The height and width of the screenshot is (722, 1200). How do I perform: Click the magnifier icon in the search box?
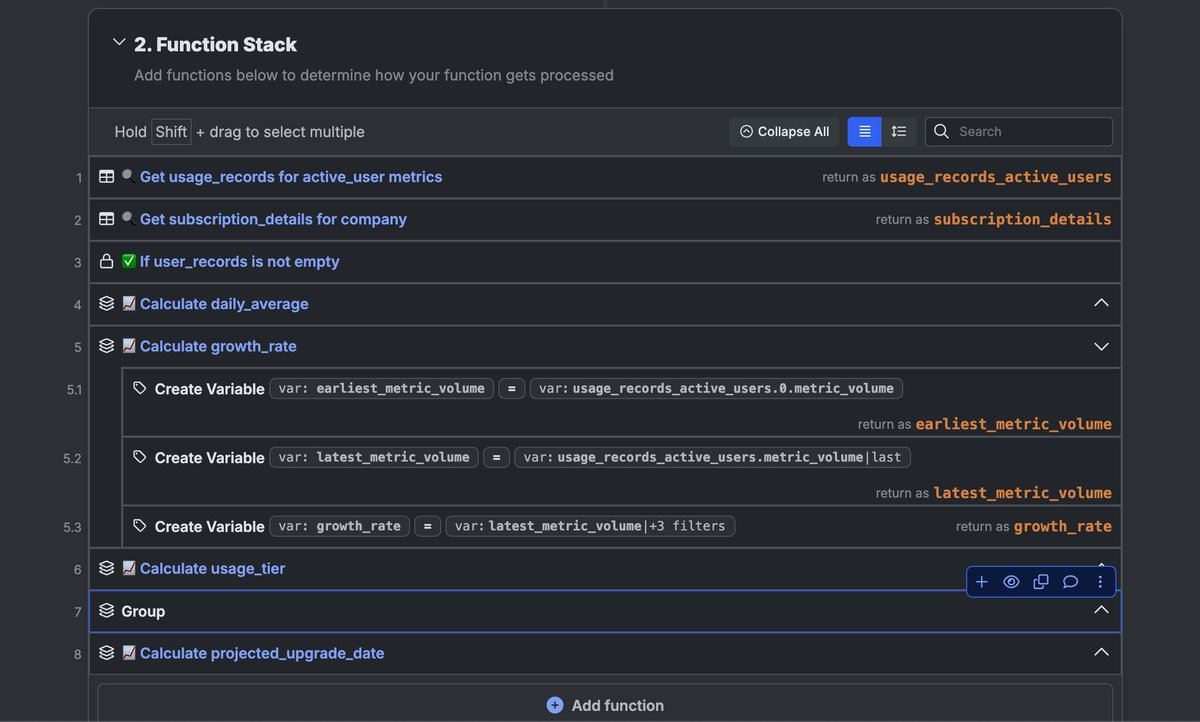tap(941, 131)
